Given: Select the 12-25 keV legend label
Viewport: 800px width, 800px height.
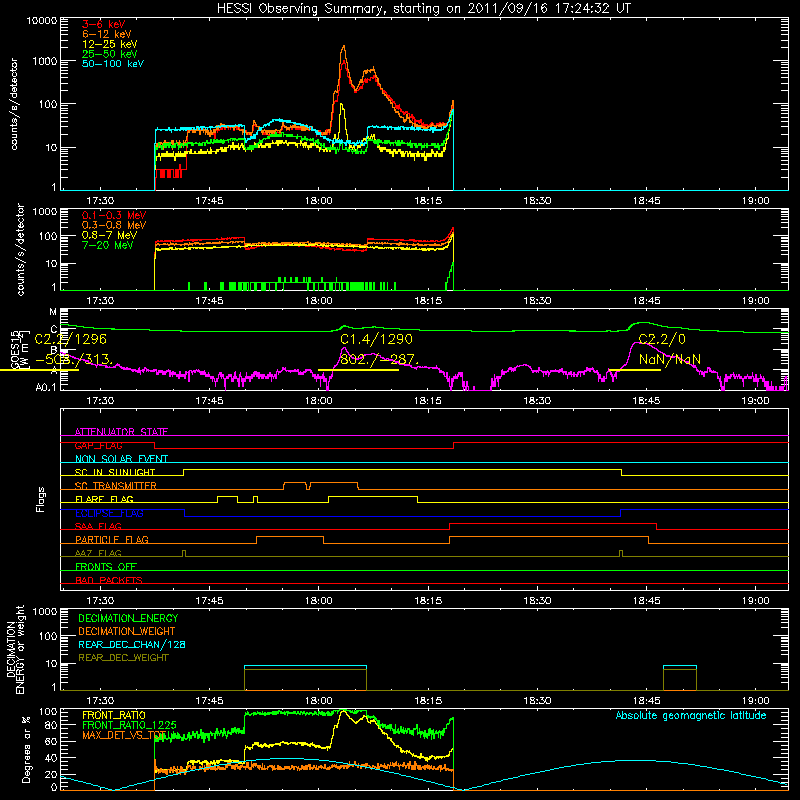Looking at the screenshot, I should 110,44.
